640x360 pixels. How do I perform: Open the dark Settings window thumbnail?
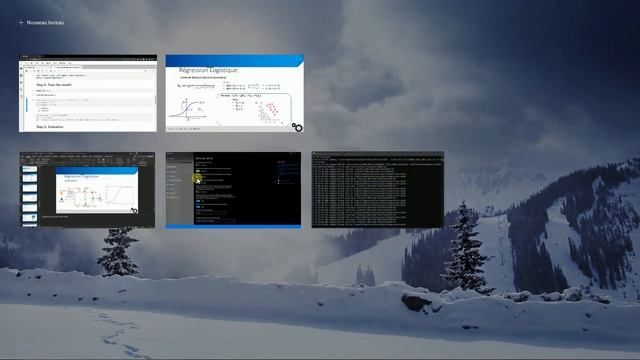coord(233,190)
